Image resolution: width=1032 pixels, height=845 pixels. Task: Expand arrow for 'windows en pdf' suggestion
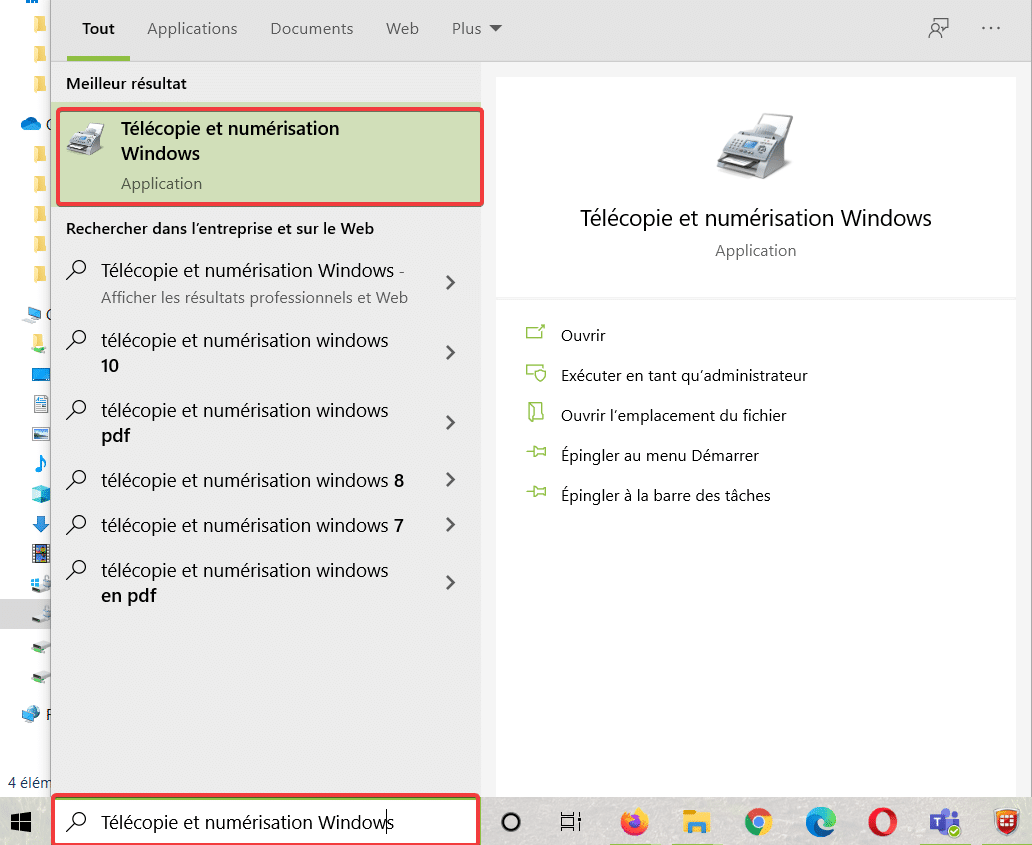tap(451, 582)
